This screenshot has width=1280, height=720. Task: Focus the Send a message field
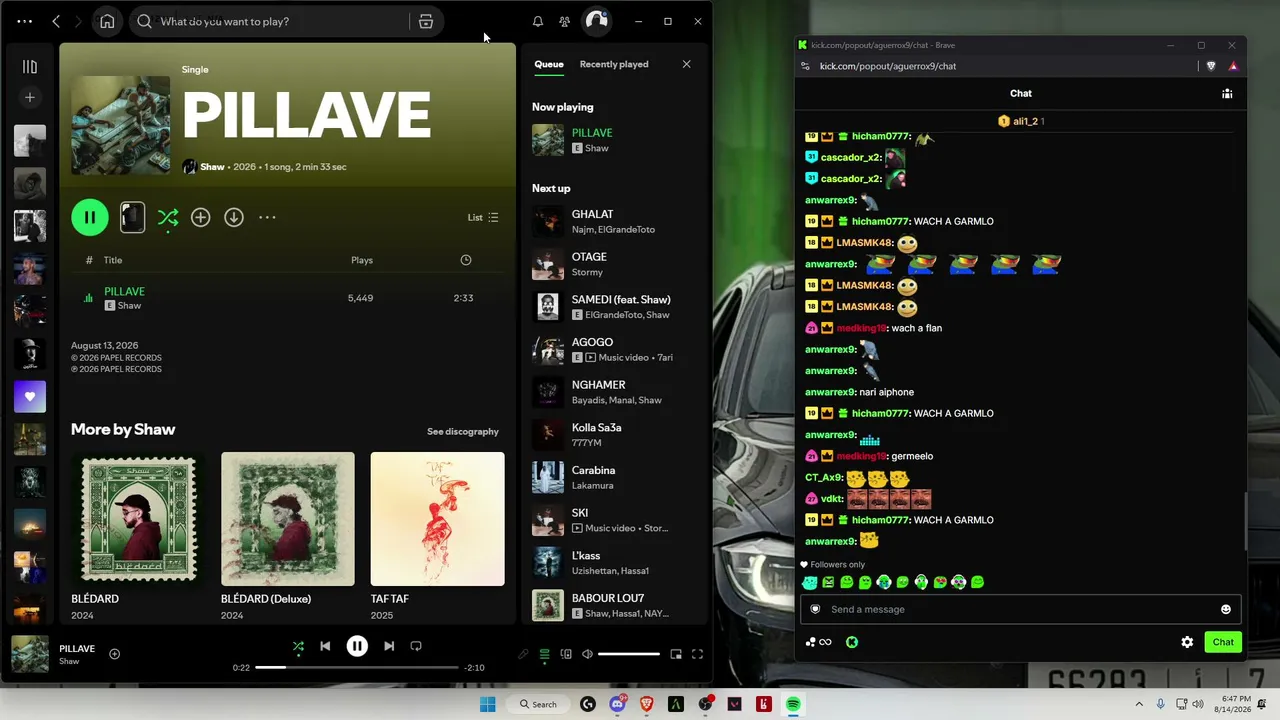point(1020,609)
